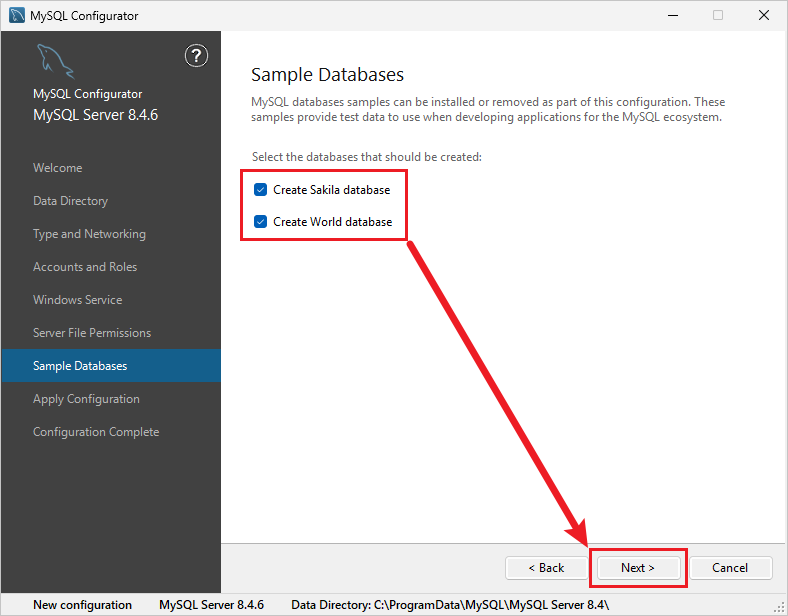The height and width of the screenshot is (616, 788).
Task: Click the MySQL Configurator title bar icon
Action: point(17,16)
